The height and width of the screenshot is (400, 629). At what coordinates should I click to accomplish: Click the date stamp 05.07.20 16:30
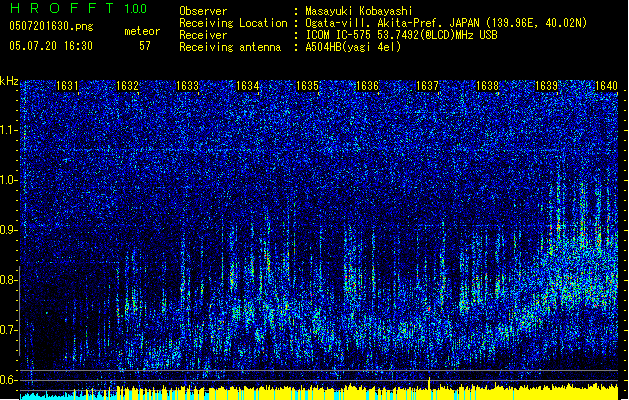click(x=51, y=46)
